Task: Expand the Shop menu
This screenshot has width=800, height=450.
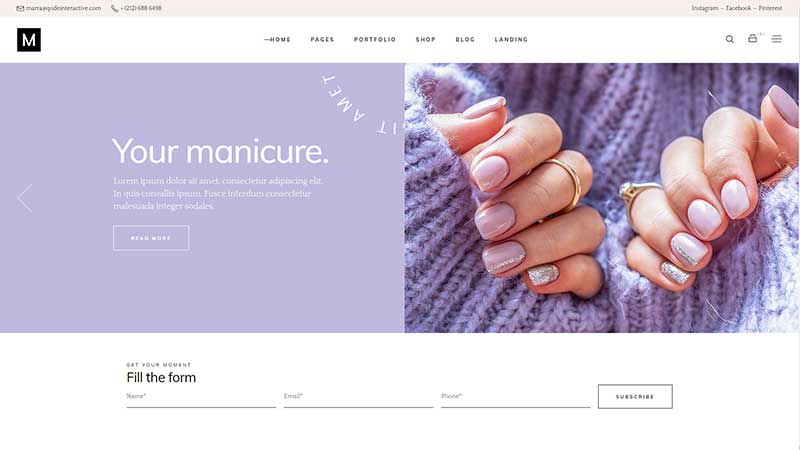Action: tap(426, 39)
